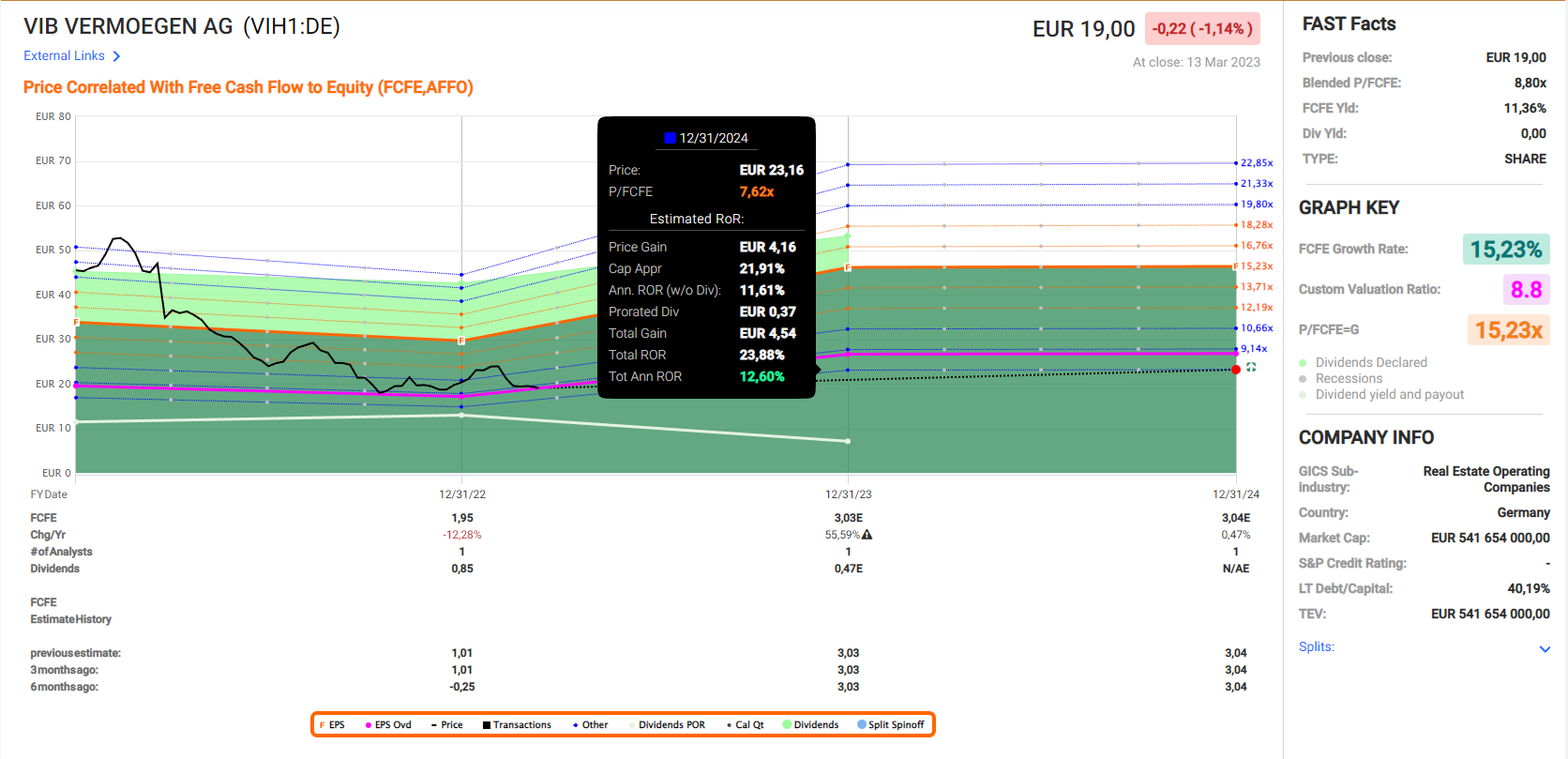
Task: Click the orange F marker at 12/31/23
Action: click(x=848, y=268)
